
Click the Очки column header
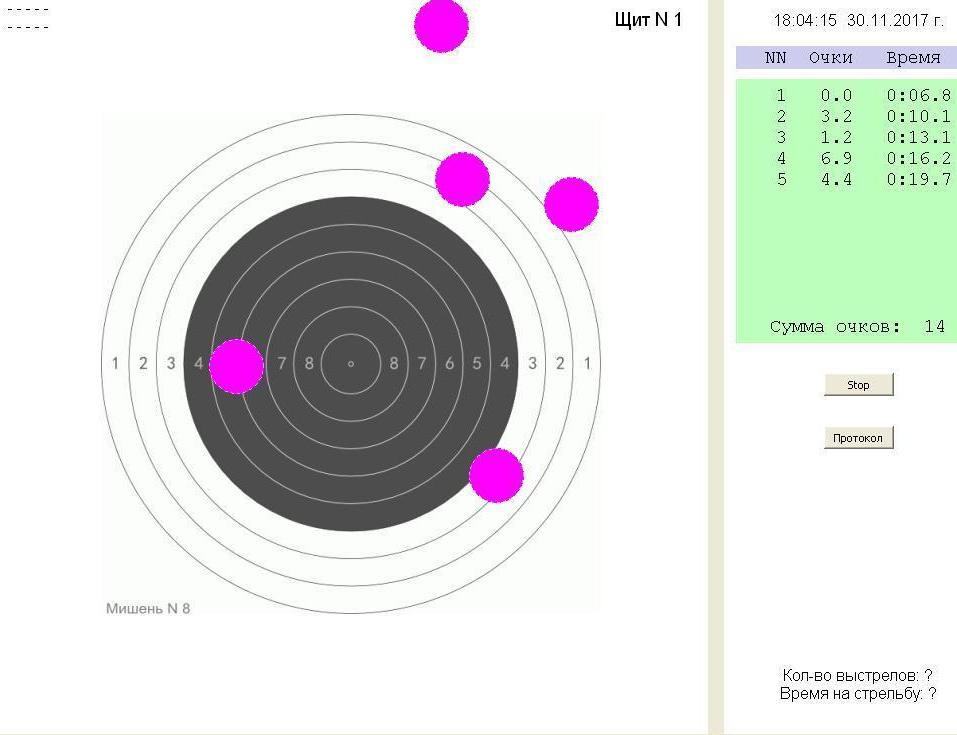pos(830,58)
